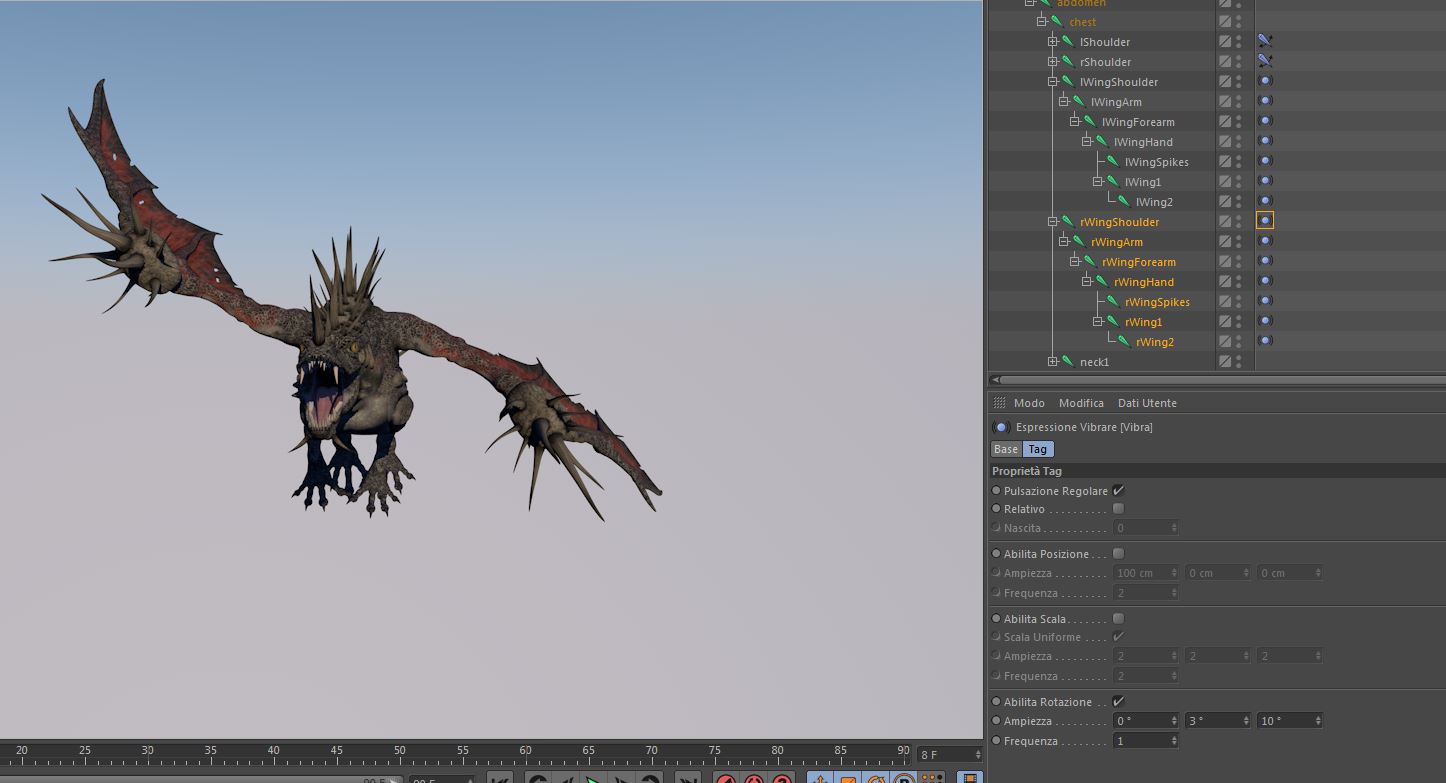
Task: Click the joint icon beside neck1
Action: click(1068, 362)
